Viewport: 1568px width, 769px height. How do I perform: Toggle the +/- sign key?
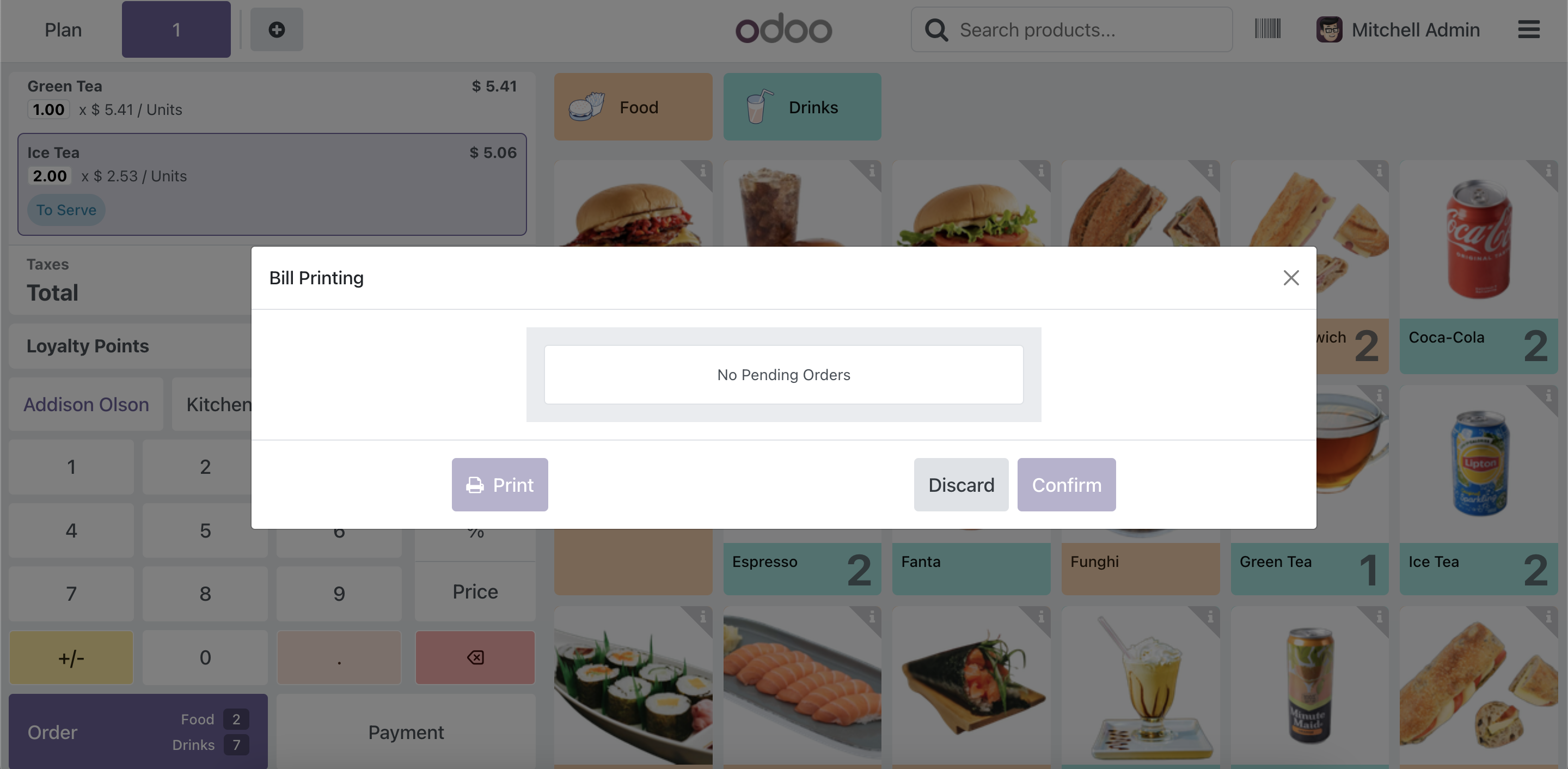point(71,657)
